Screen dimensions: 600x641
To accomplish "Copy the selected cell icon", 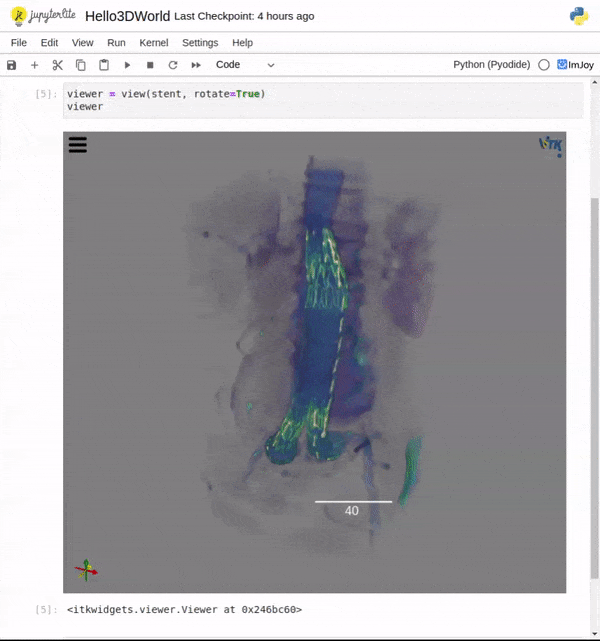I will pyautogui.click(x=80, y=65).
